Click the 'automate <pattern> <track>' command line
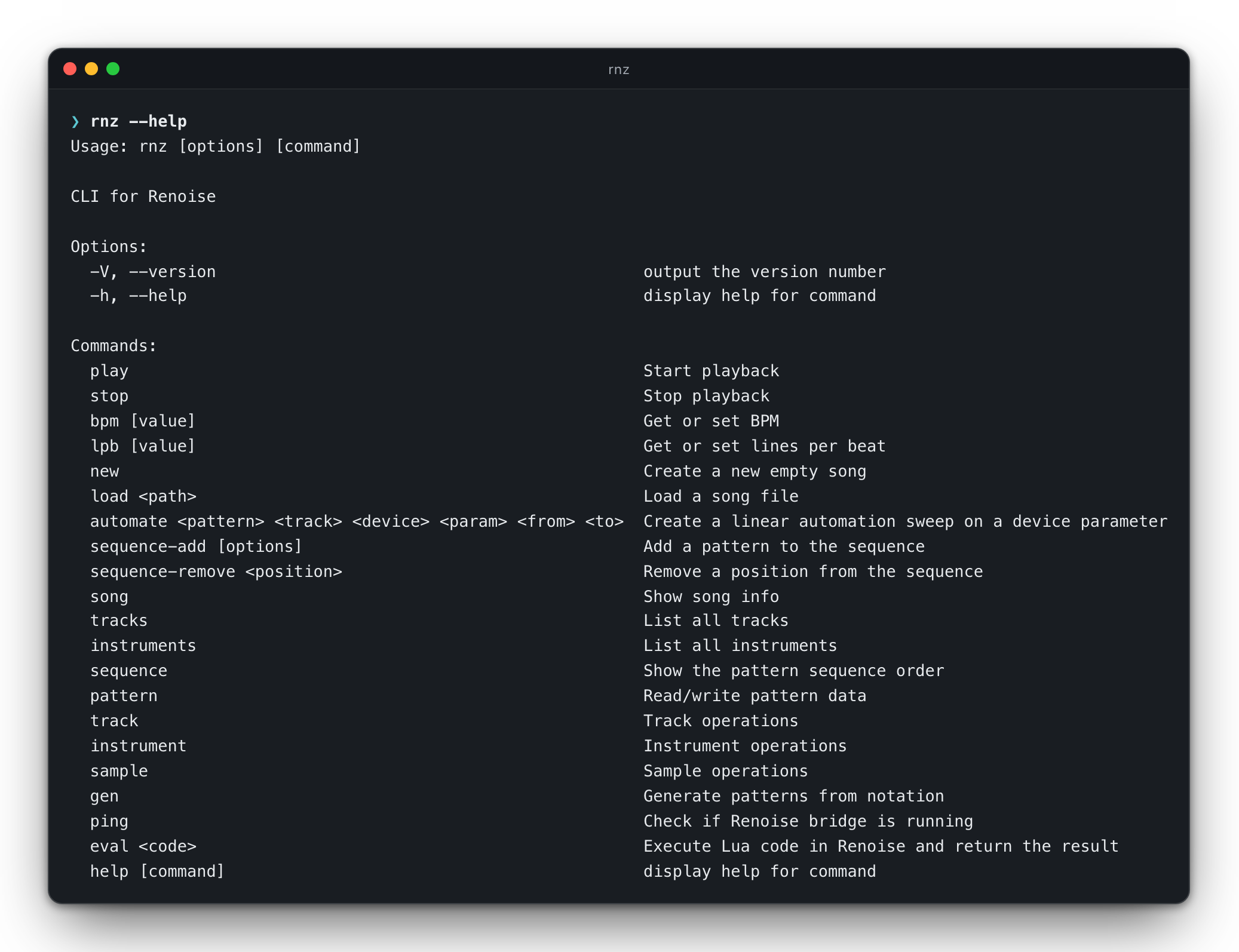1239x952 pixels. [357, 521]
